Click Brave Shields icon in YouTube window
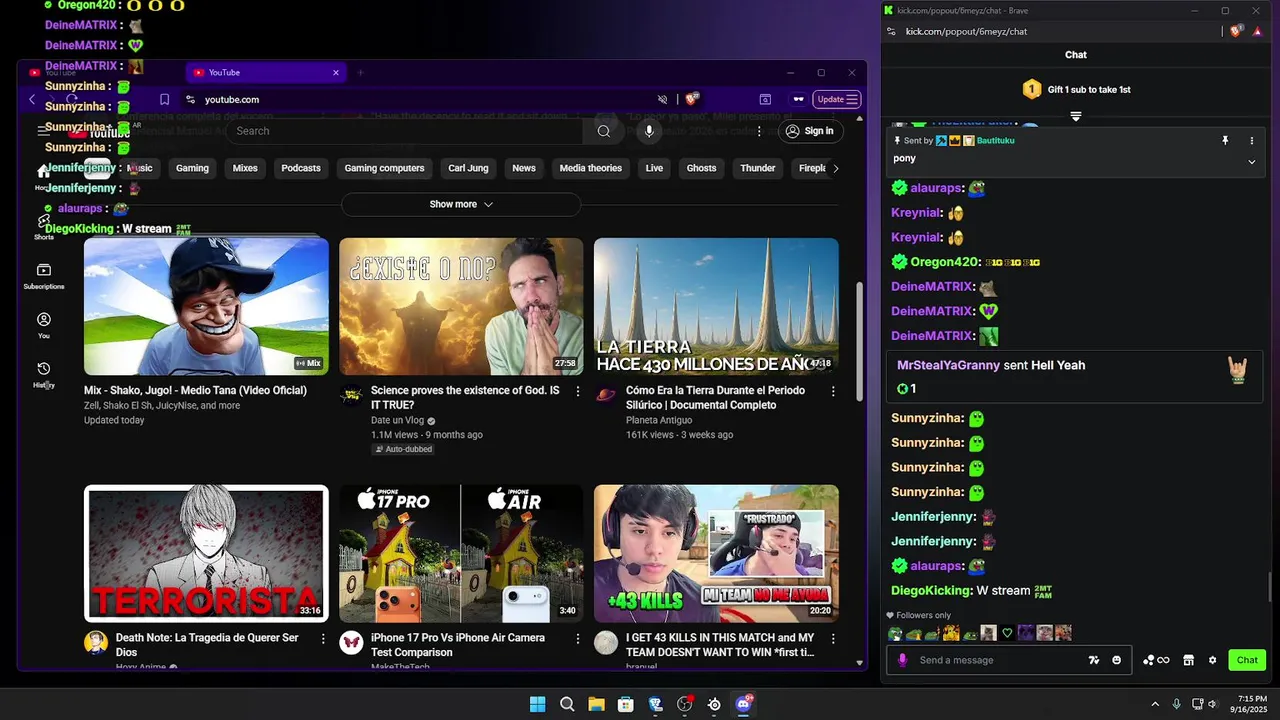This screenshot has width=1280, height=720. [x=692, y=99]
